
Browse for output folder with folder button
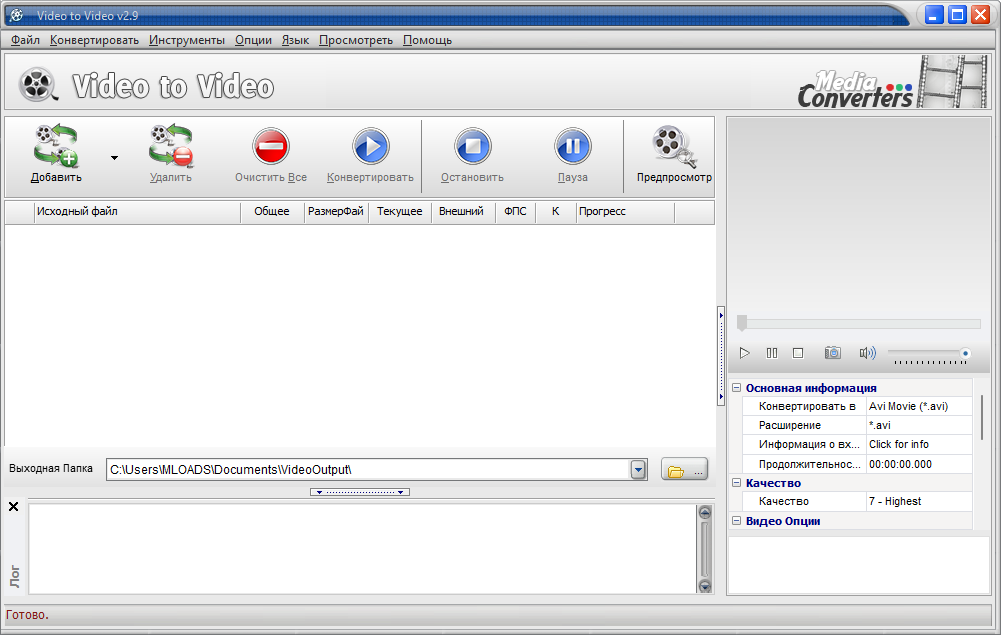click(684, 469)
